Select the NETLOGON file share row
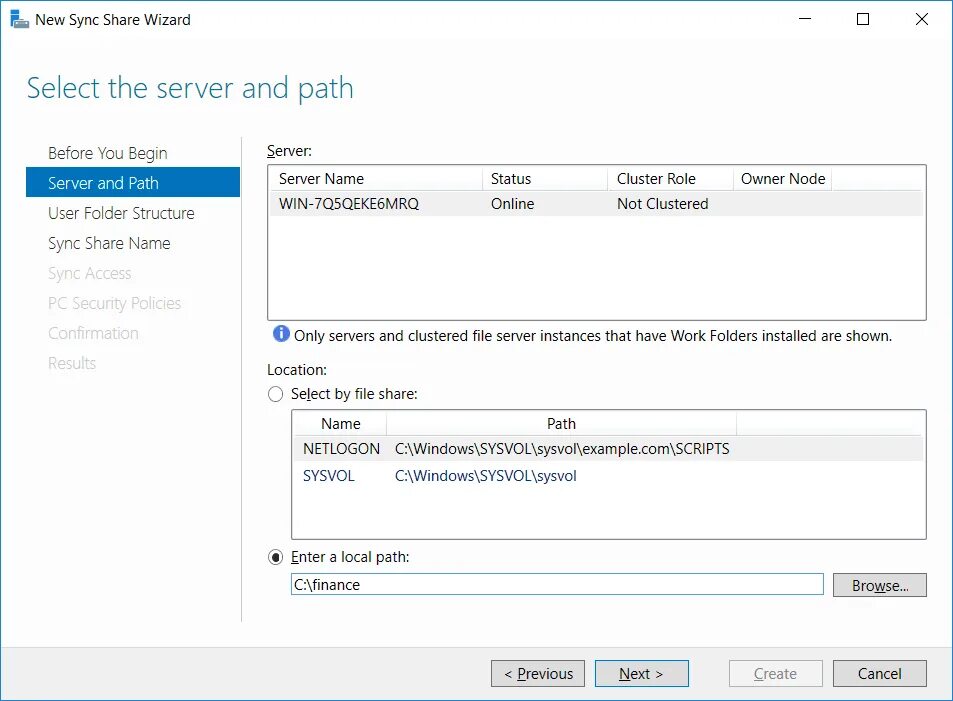 click(608, 449)
